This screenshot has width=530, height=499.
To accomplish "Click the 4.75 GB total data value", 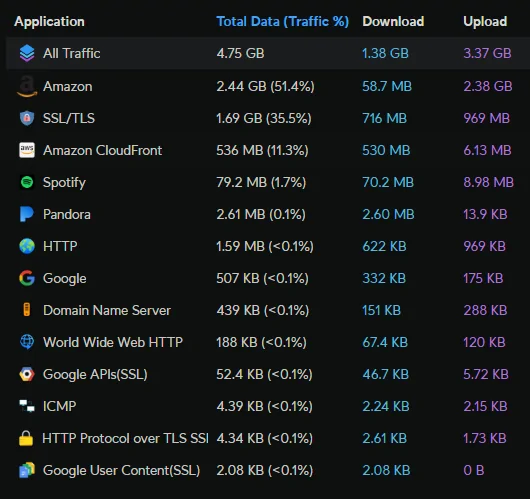I will point(240,53).
